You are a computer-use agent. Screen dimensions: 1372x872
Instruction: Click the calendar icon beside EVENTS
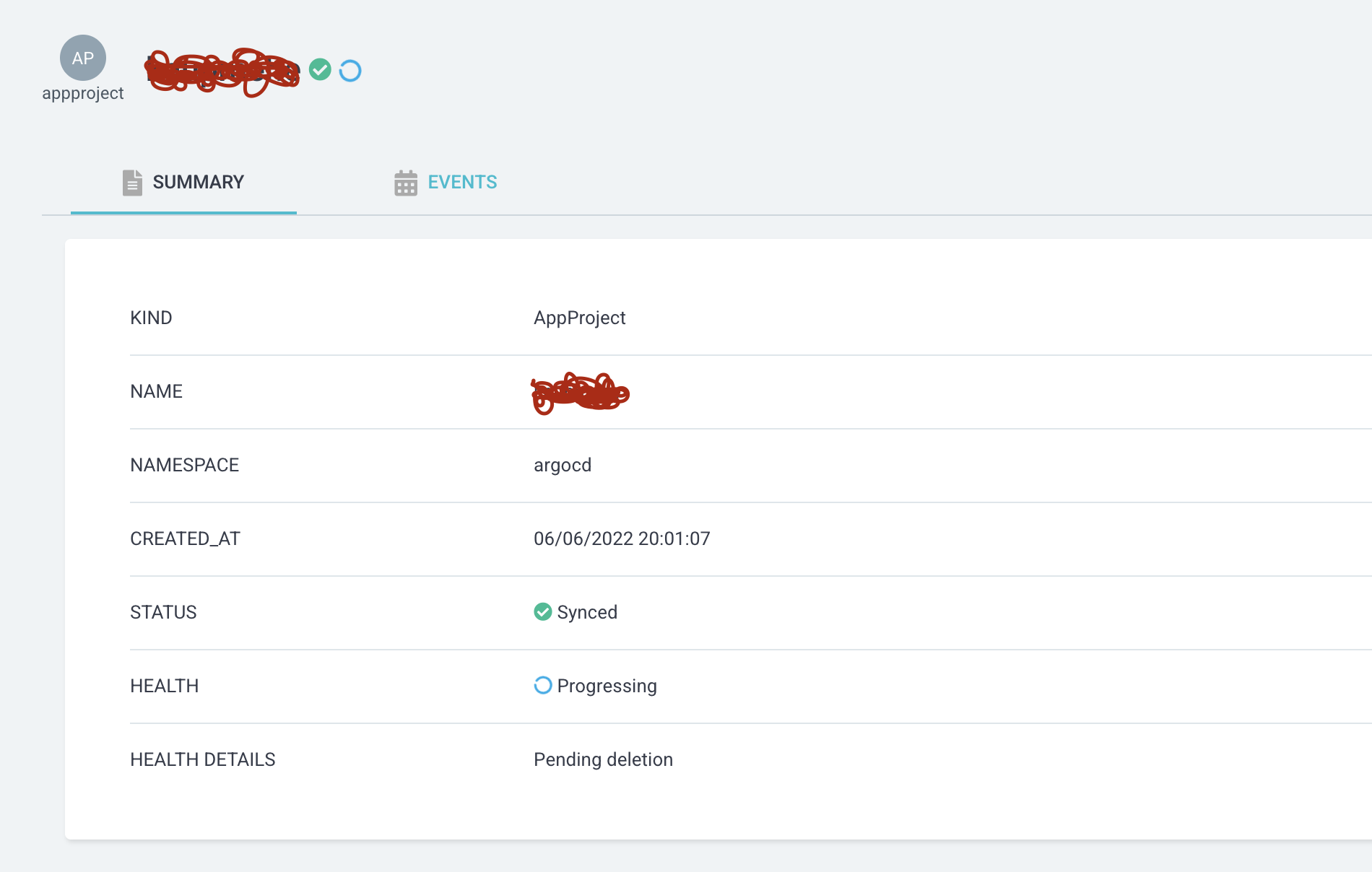[405, 182]
